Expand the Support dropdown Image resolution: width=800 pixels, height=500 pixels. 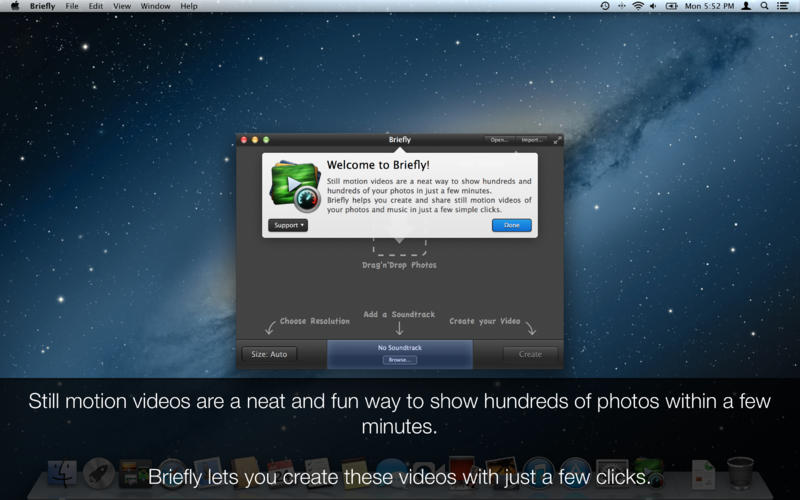point(288,225)
